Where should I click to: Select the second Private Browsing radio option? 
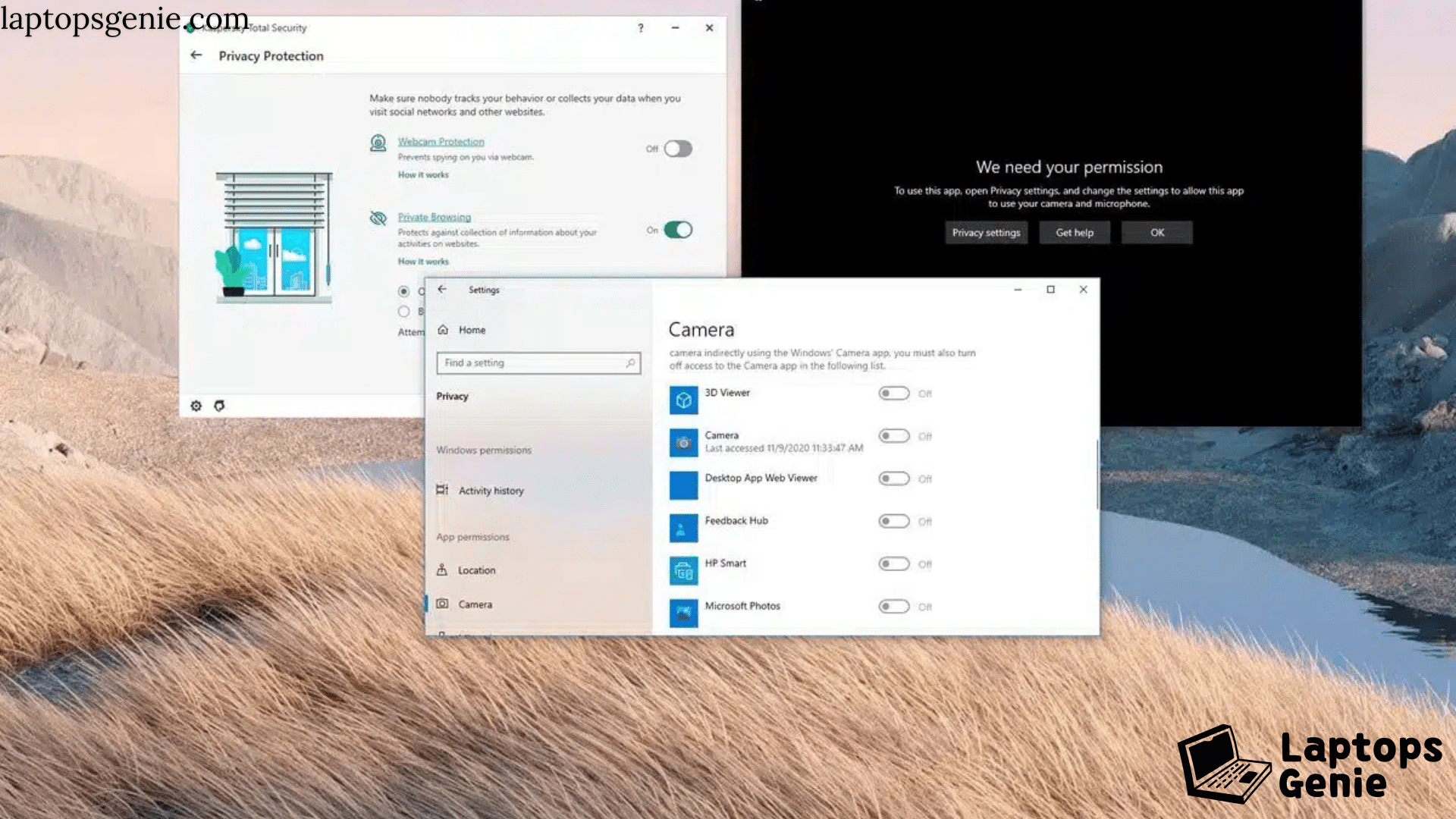404,312
